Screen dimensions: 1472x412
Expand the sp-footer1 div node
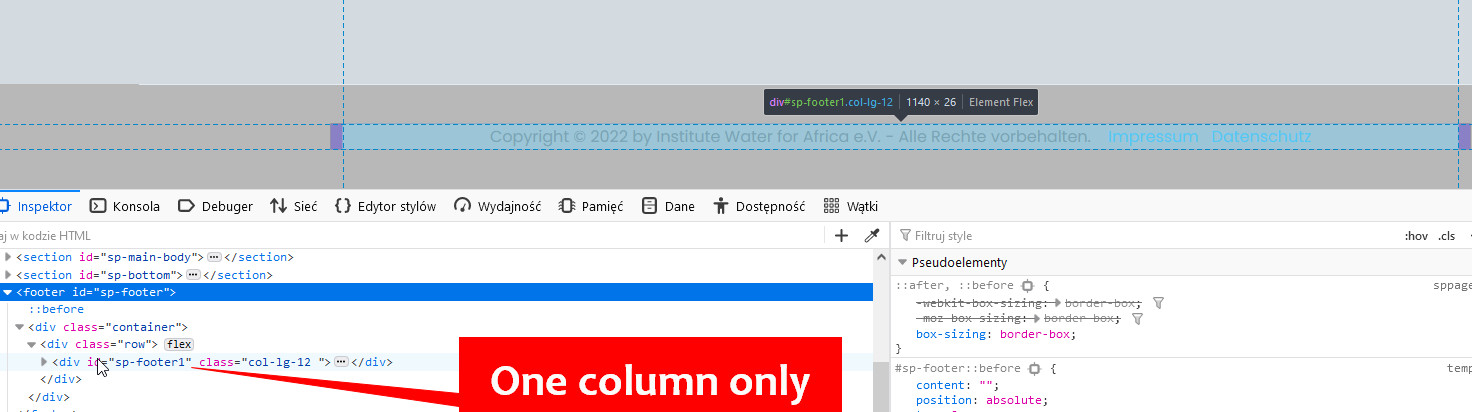44,361
